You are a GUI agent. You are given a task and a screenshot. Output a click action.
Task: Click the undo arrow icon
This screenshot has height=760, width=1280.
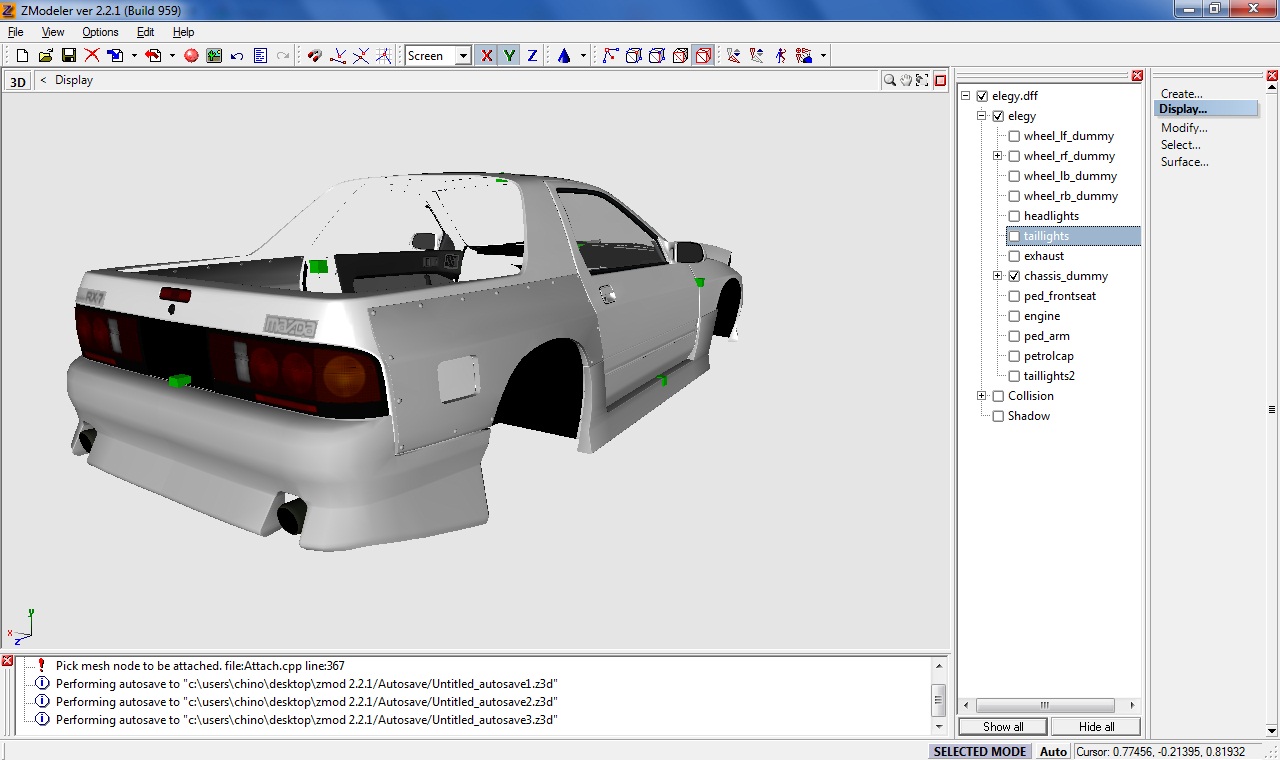click(x=237, y=56)
